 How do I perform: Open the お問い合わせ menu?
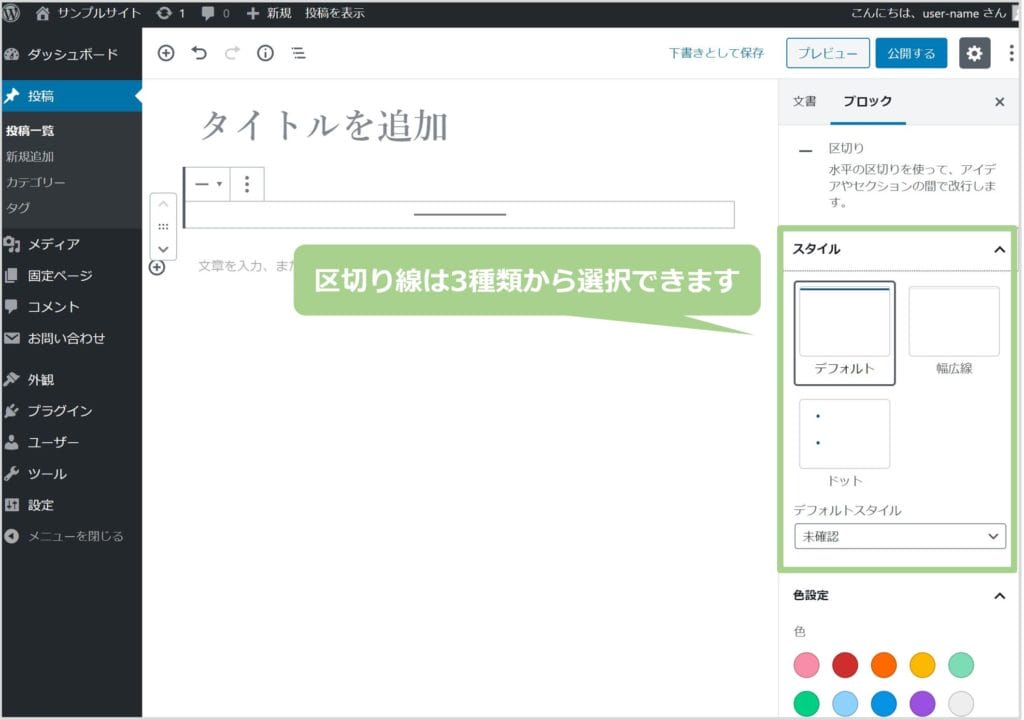pos(71,338)
